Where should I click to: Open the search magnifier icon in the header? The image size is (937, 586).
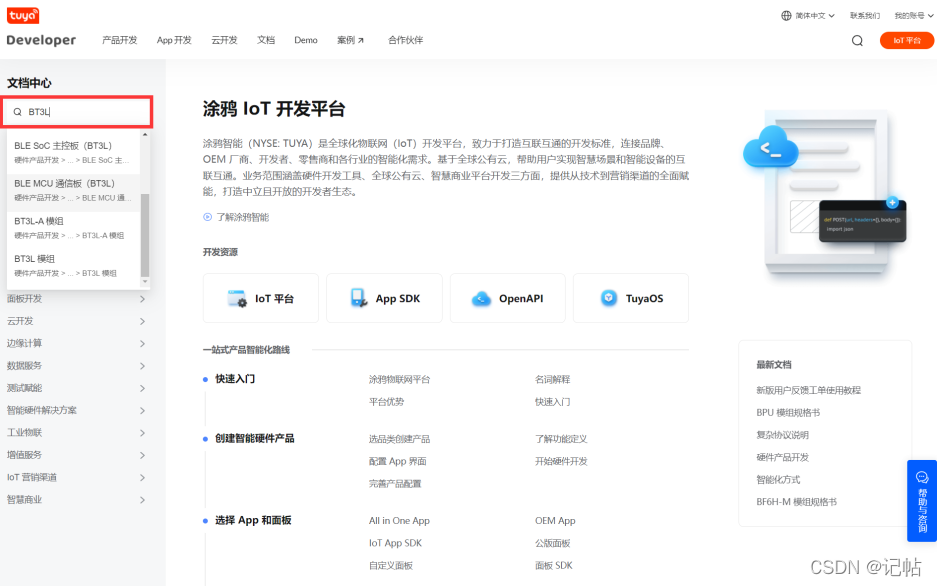point(857,41)
